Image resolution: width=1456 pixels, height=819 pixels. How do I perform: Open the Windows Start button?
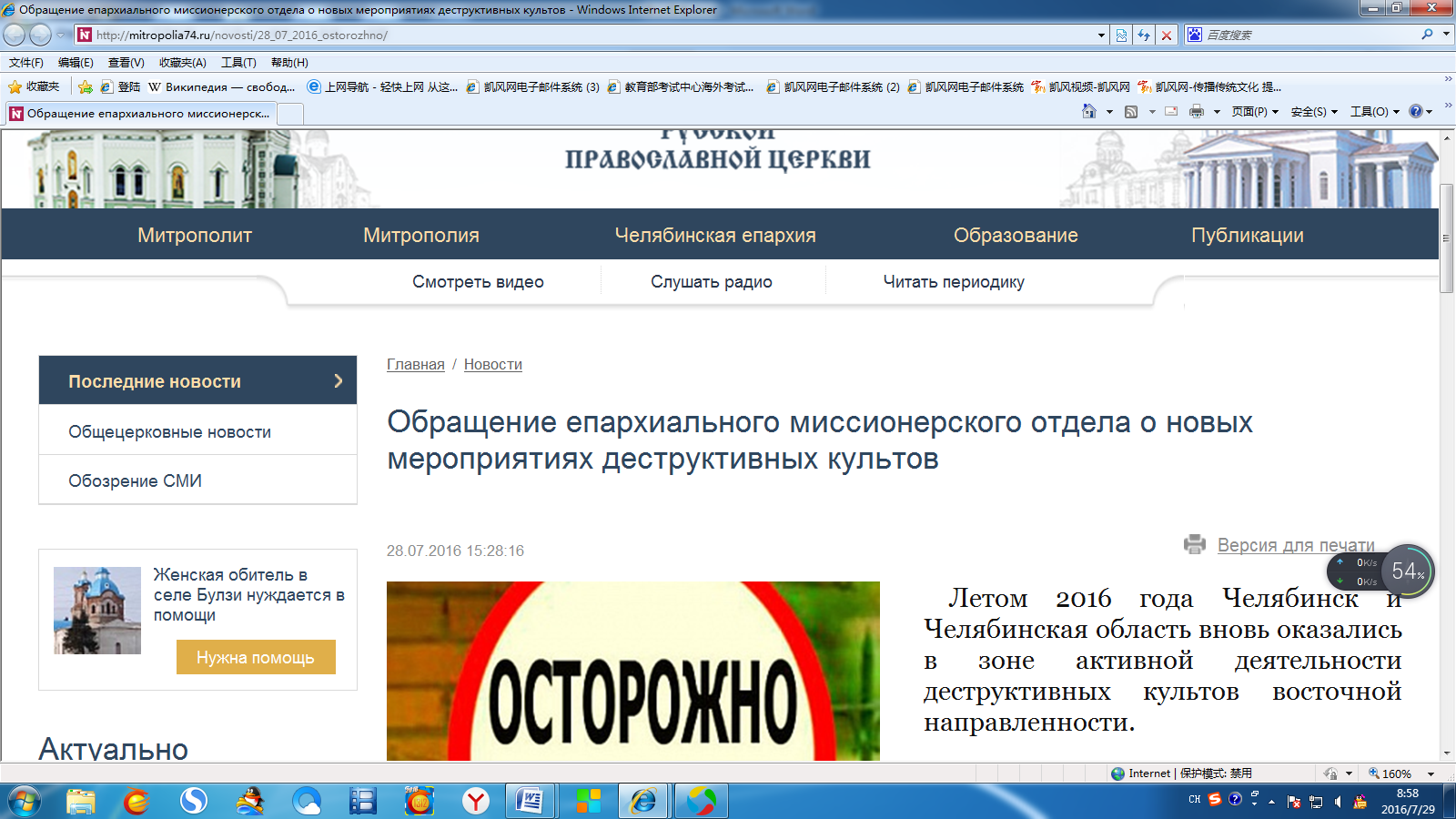pyautogui.click(x=25, y=802)
